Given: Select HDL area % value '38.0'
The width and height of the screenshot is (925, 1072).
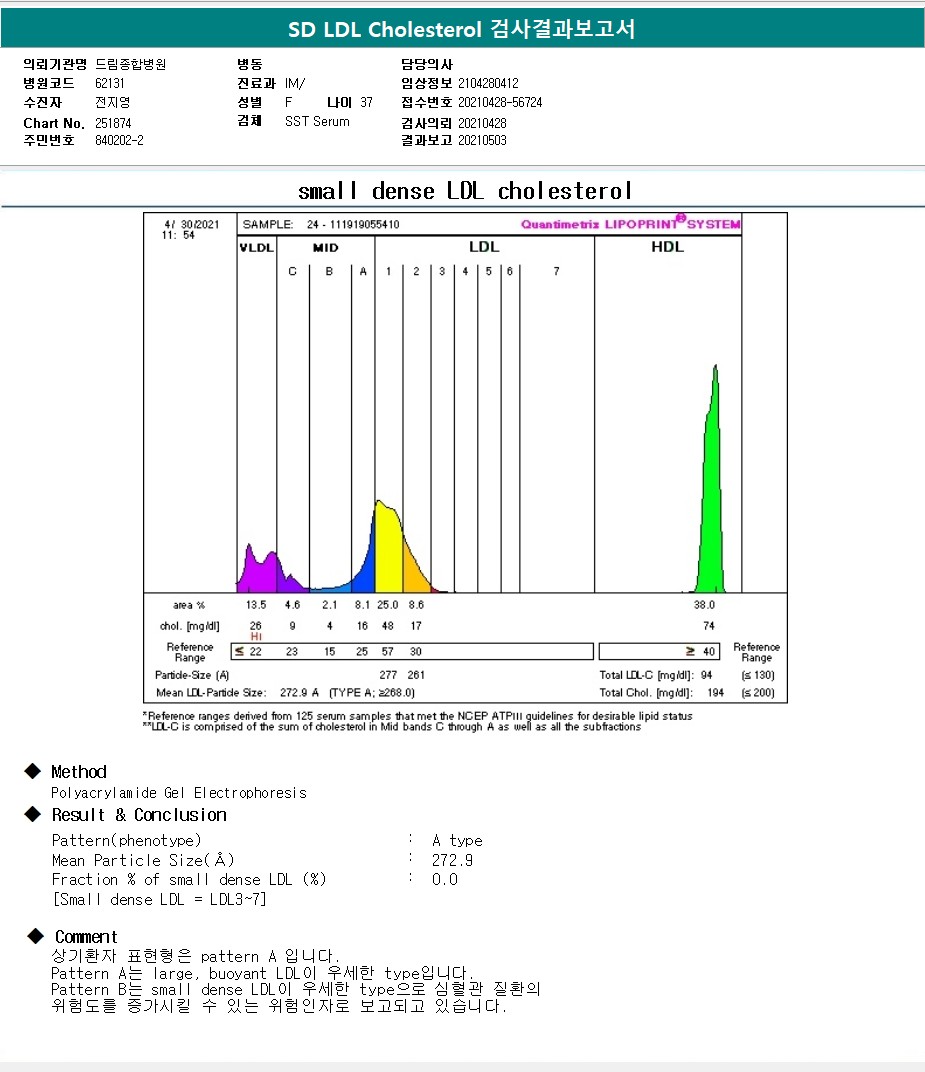Looking at the screenshot, I should pyautogui.click(x=704, y=605).
